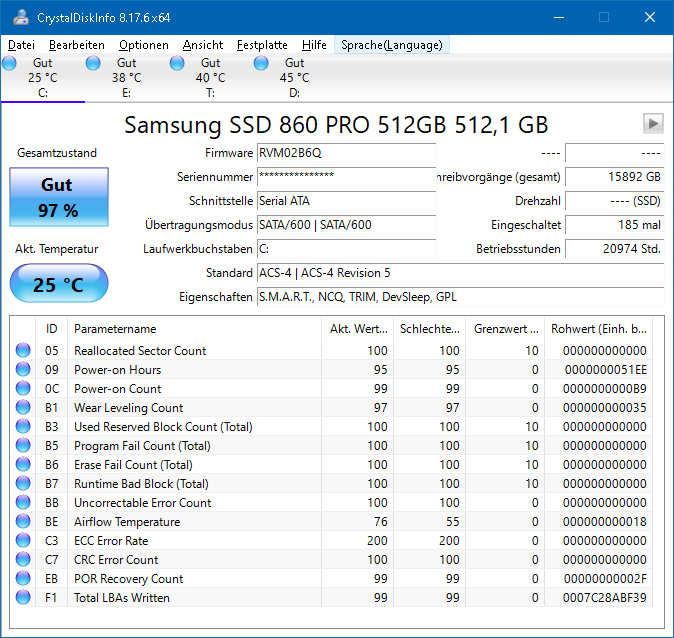Click status orb of Power-on Hours row
This screenshot has width=674, height=638.
(23, 369)
